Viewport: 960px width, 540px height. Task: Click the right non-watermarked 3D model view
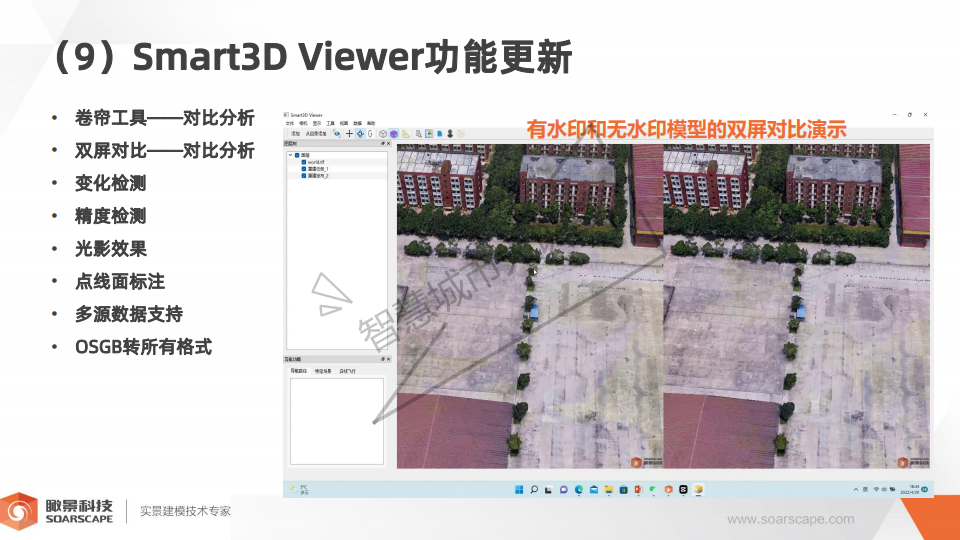point(797,306)
